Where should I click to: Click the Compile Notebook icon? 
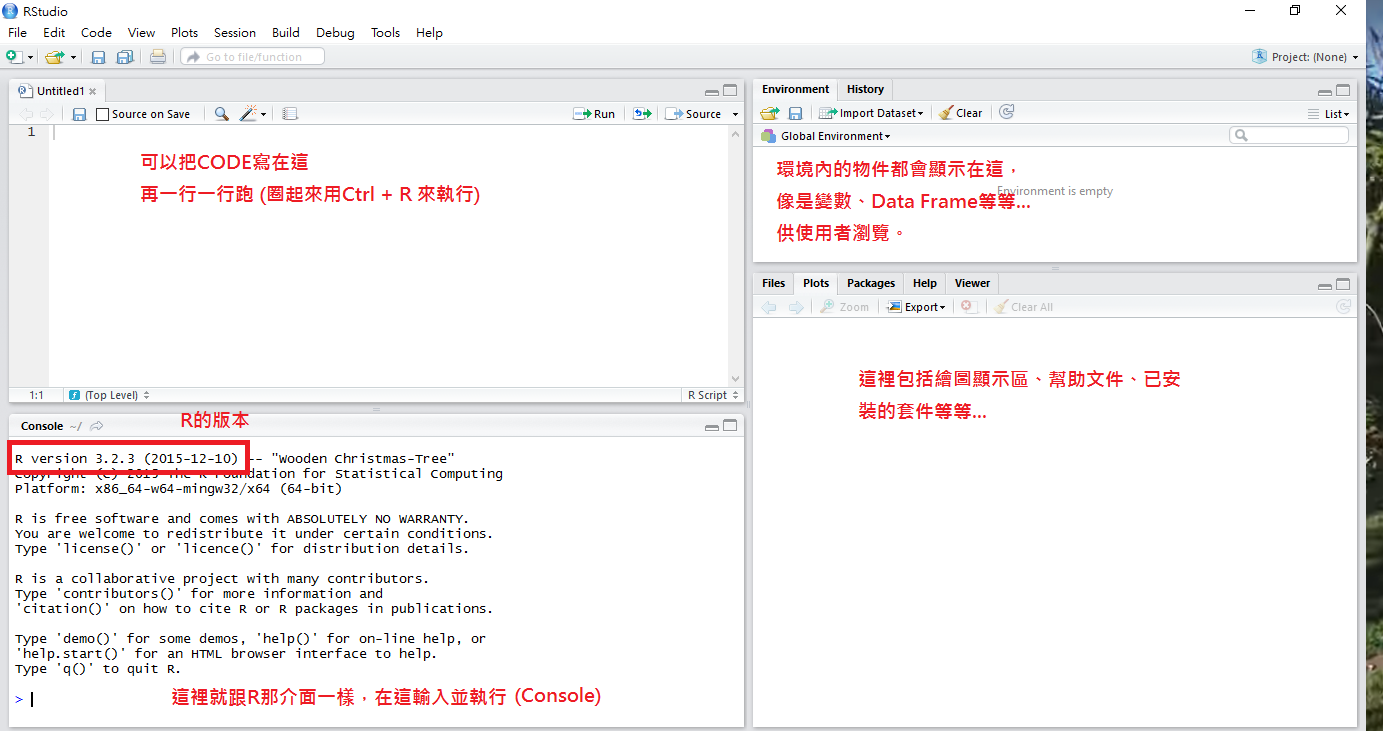point(290,114)
